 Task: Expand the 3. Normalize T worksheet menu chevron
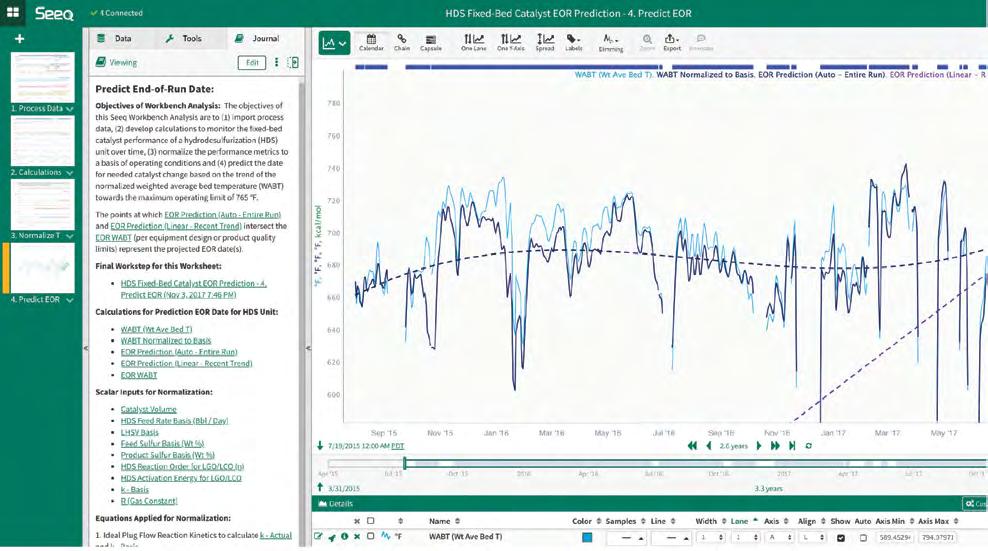(69, 236)
